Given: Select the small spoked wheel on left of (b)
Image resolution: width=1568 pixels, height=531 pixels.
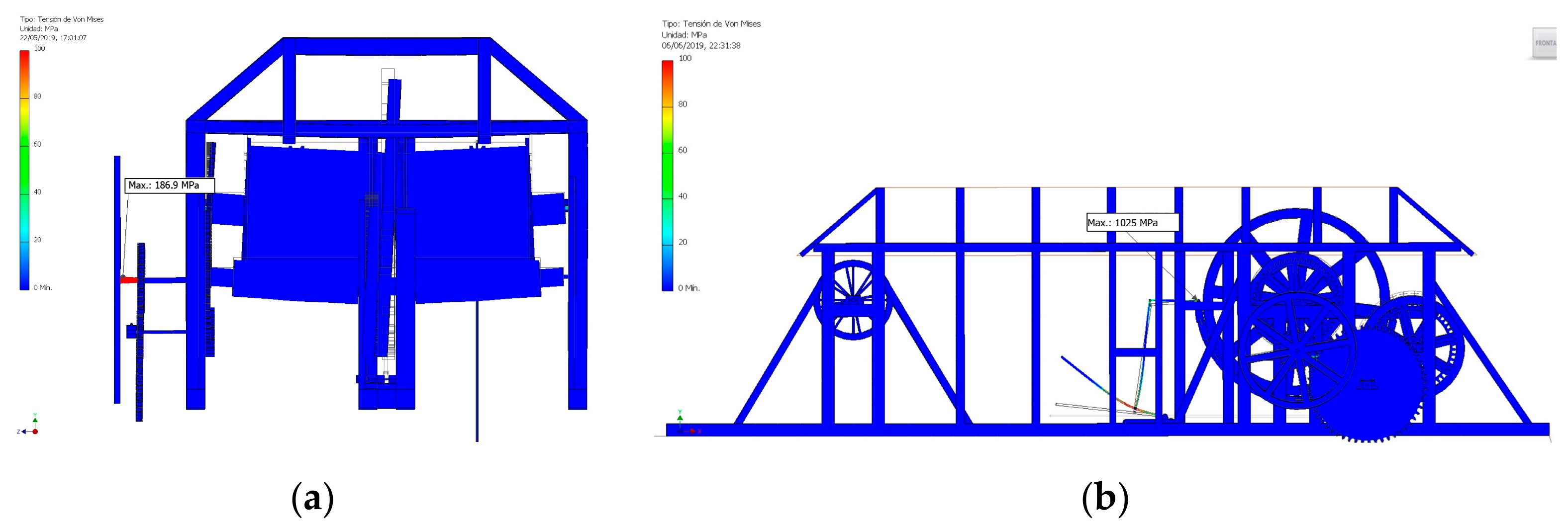Looking at the screenshot, I should pyautogui.click(x=852, y=300).
